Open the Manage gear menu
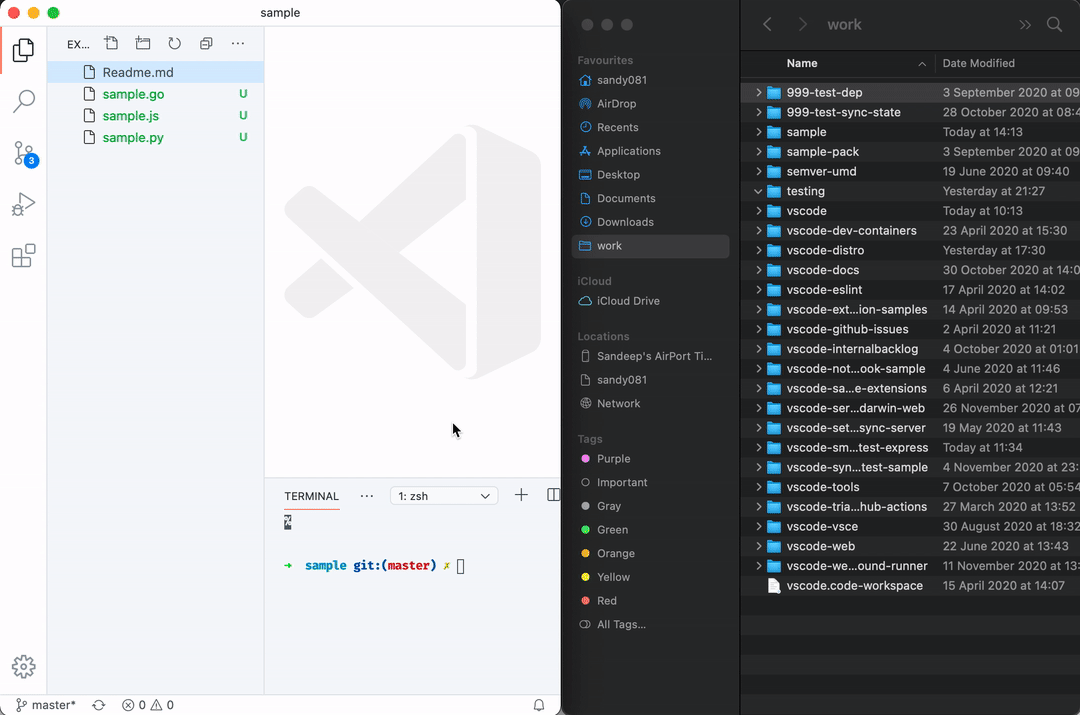The image size is (1080, 715). tap(23, 666)
